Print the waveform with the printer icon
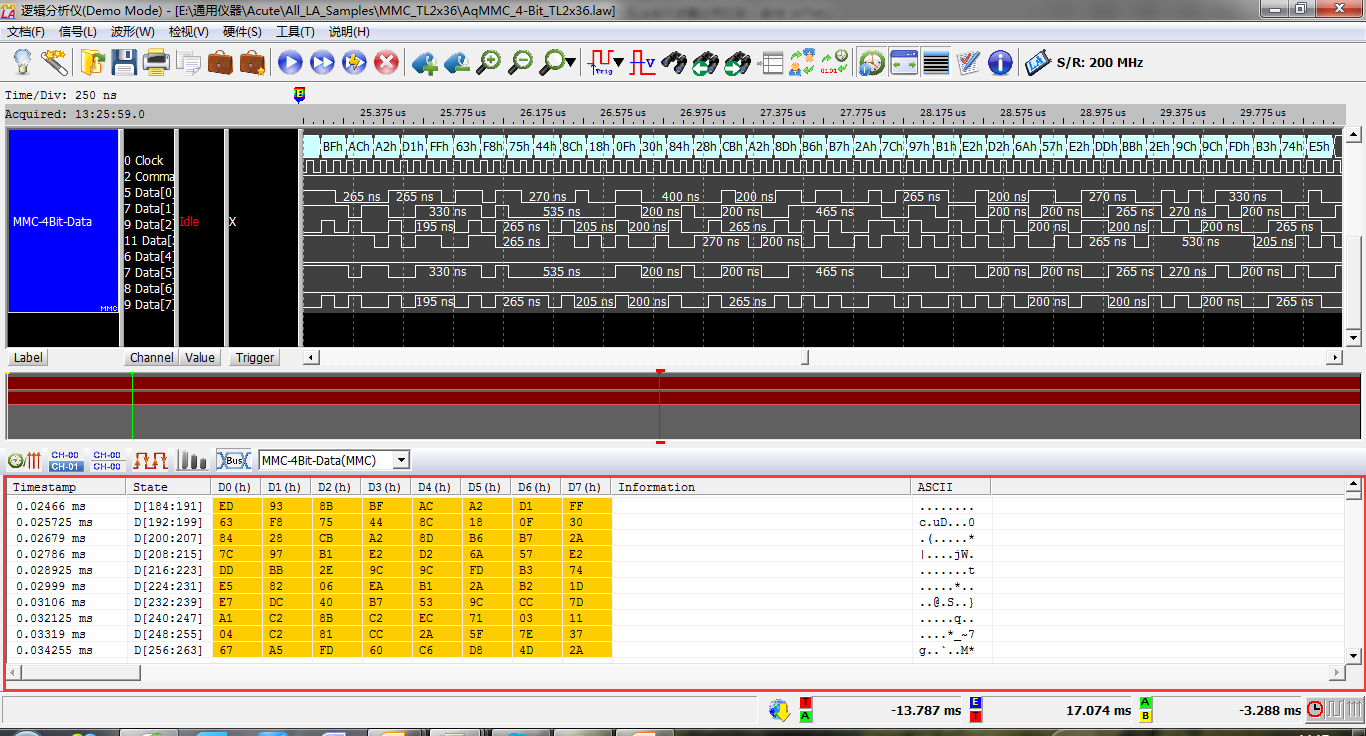 point(156,62)
